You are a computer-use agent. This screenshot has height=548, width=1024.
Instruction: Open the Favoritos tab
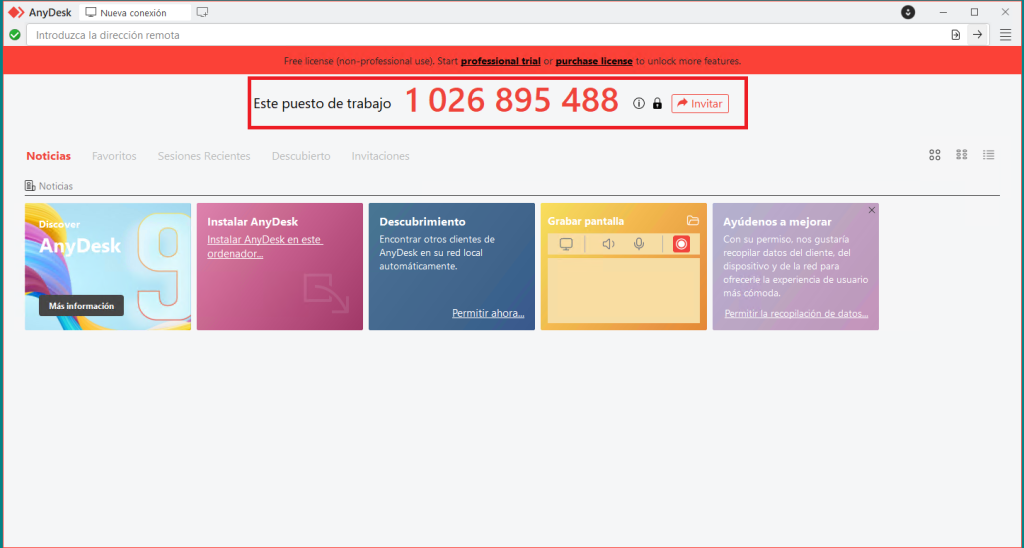coord(114,156)
